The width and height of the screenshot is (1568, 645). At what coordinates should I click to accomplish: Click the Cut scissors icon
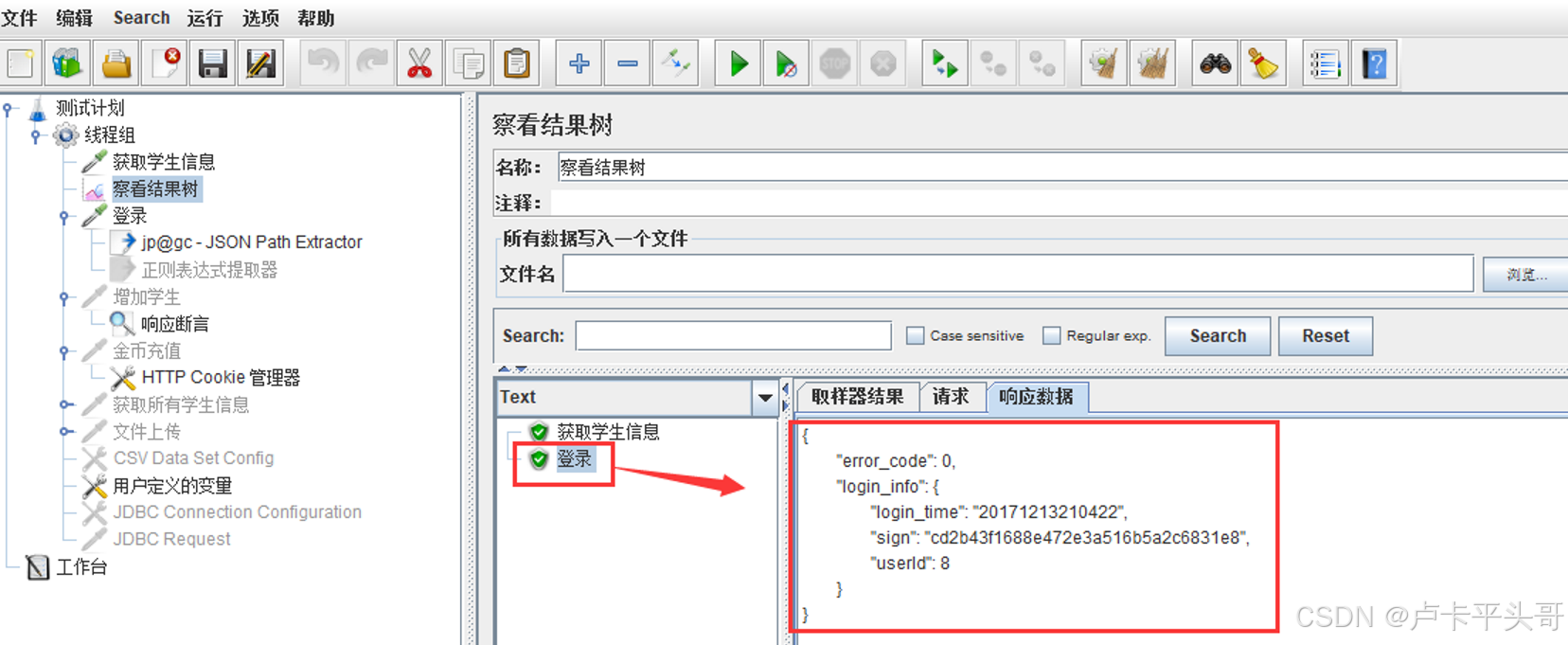(x=419, y=63)
